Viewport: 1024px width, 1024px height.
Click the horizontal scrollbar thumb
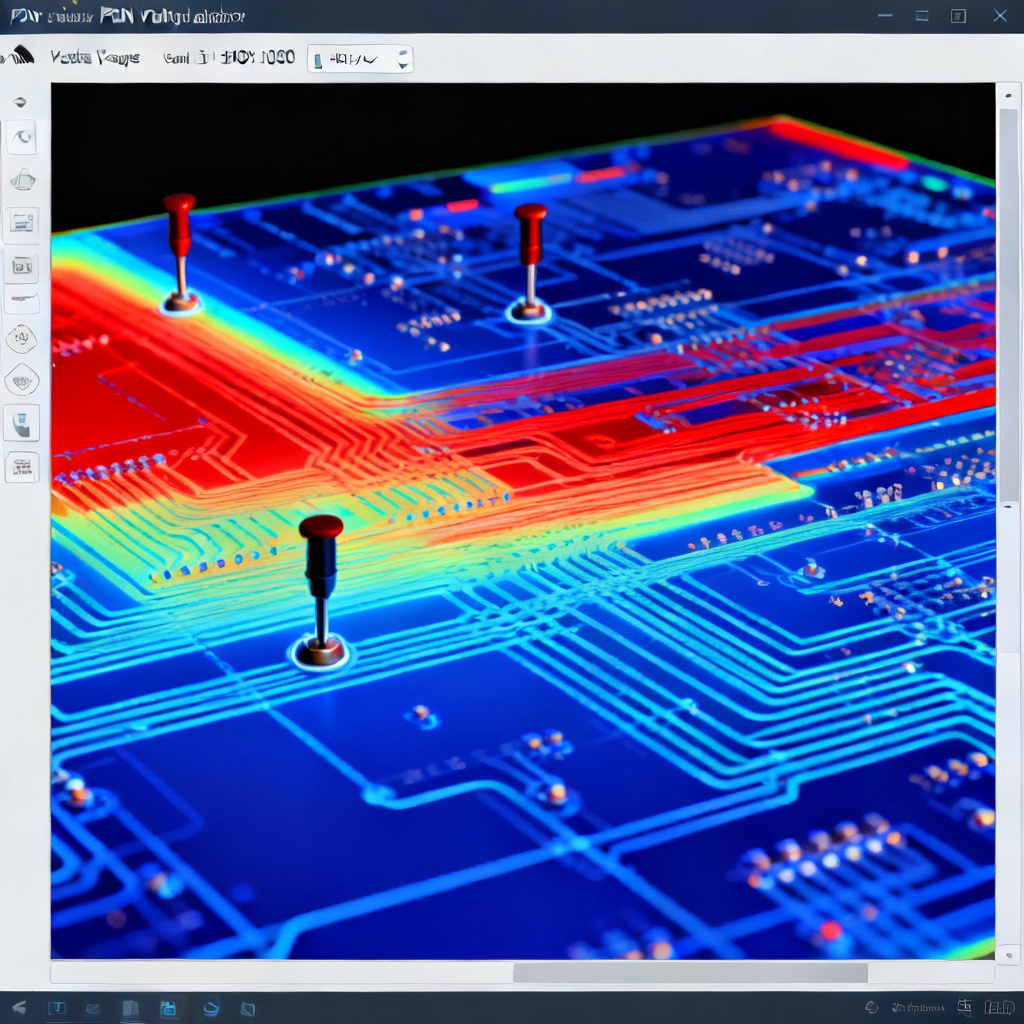tap(690, 972)
